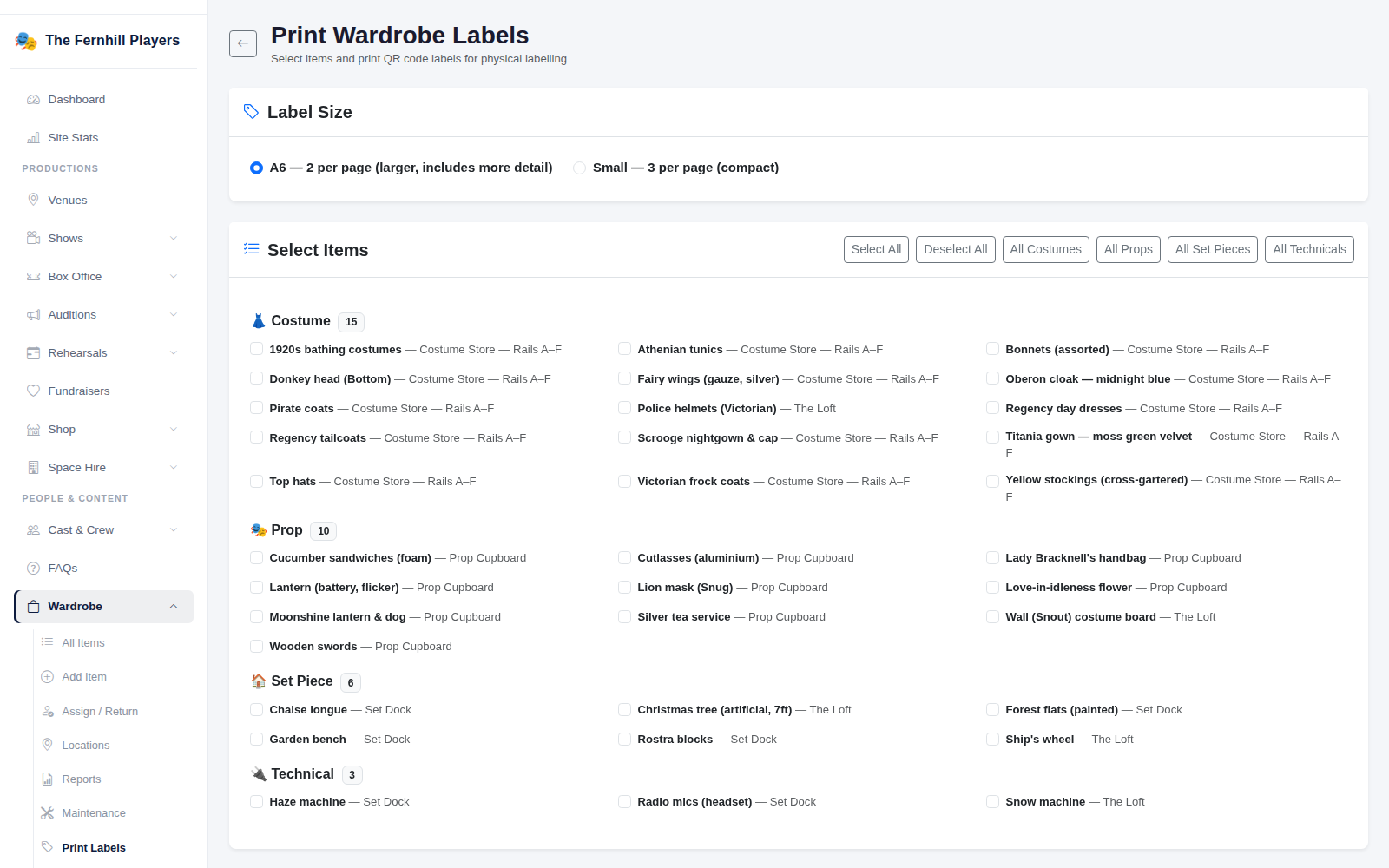Click the Maintenance tools icon
Viewport: 1389px width, 868px height.
[x=48, y=812]
